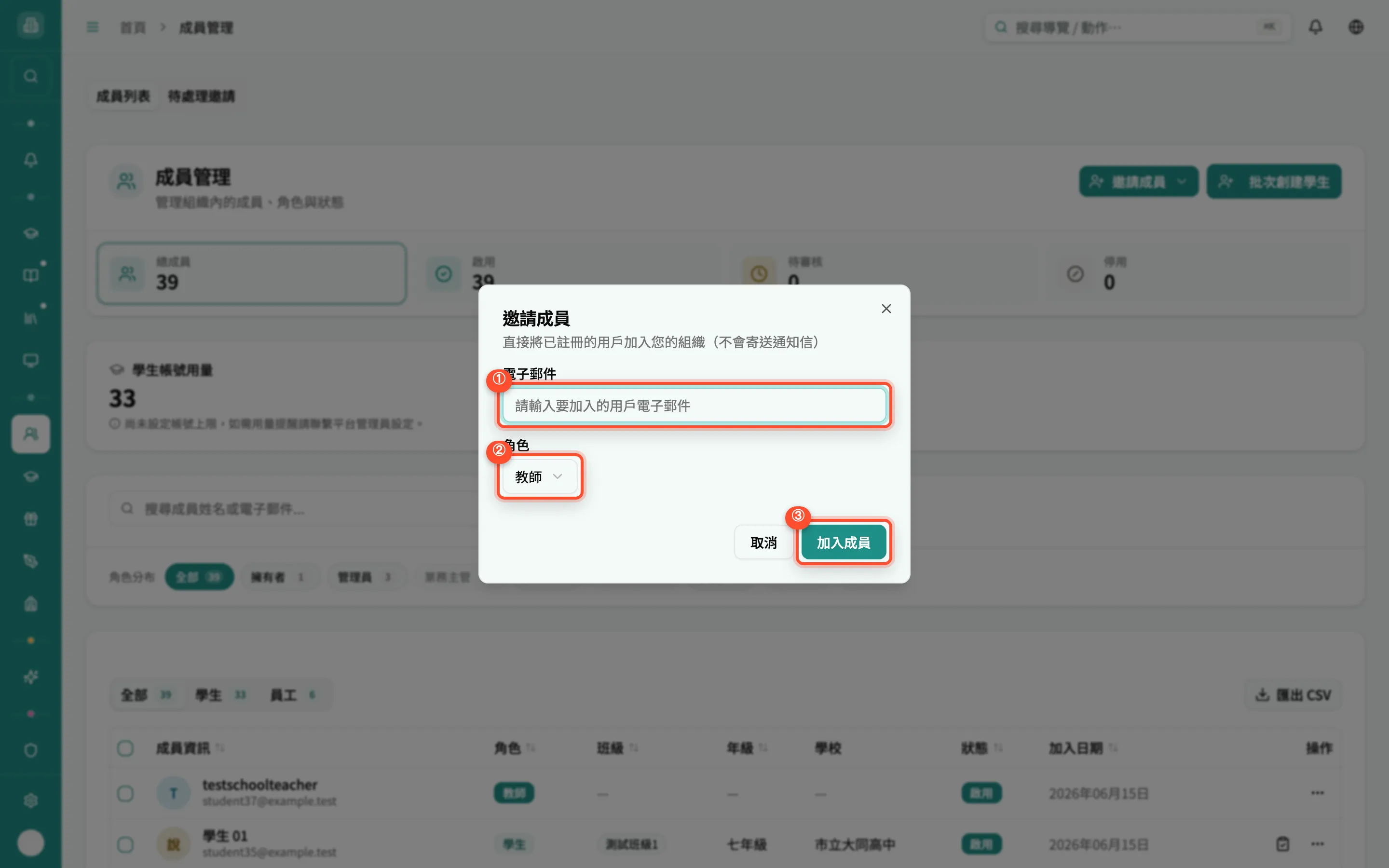The width and height of the screenshot is (1389, 868).
Task: Open the testschoolteacher row more-actions menu
Action: click(1317, 793)
